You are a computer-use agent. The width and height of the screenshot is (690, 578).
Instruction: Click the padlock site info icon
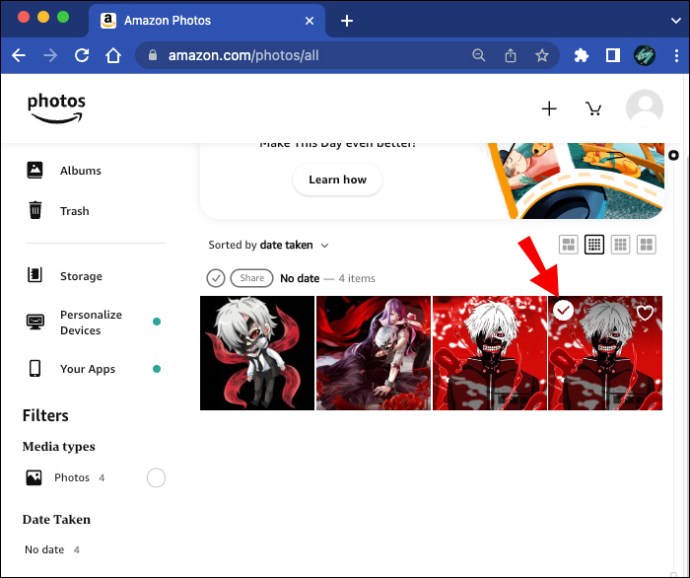[x=153, y=55]
